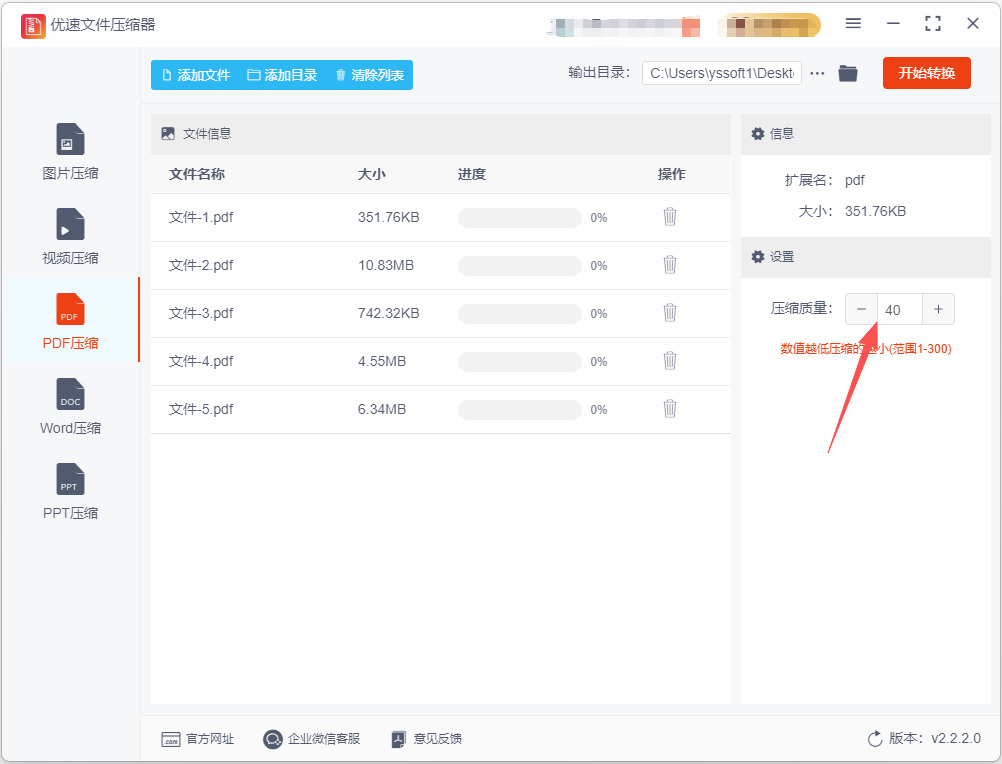The width and height of the screenshot is (1002, 764).
Task: Open the 官方网址 official website link
Action: tap(197, 739)
